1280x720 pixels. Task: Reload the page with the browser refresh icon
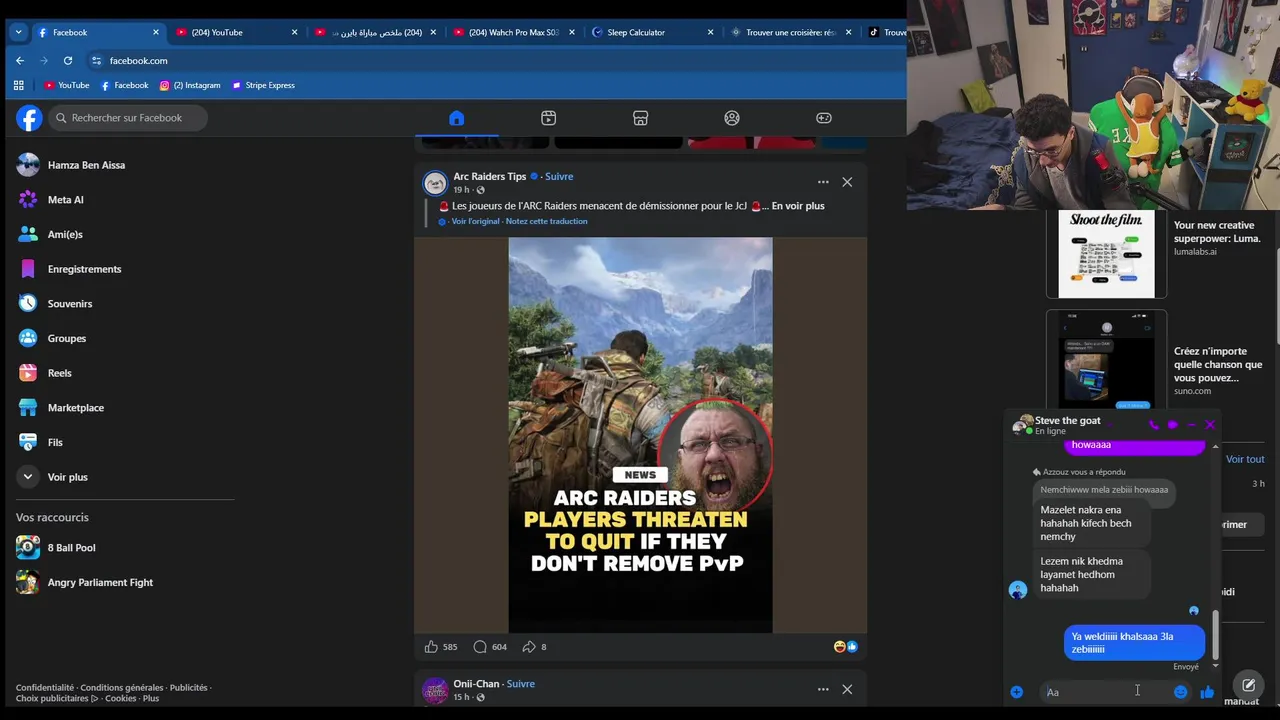point(68,60)
